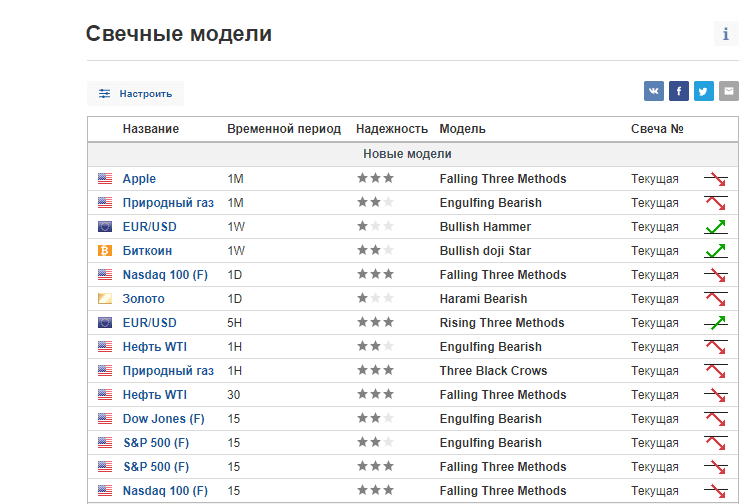This screenshot has width=747, height=504.
Task: Click the bearish pattern icon in Apple row
Action: [x=716, y=179]
